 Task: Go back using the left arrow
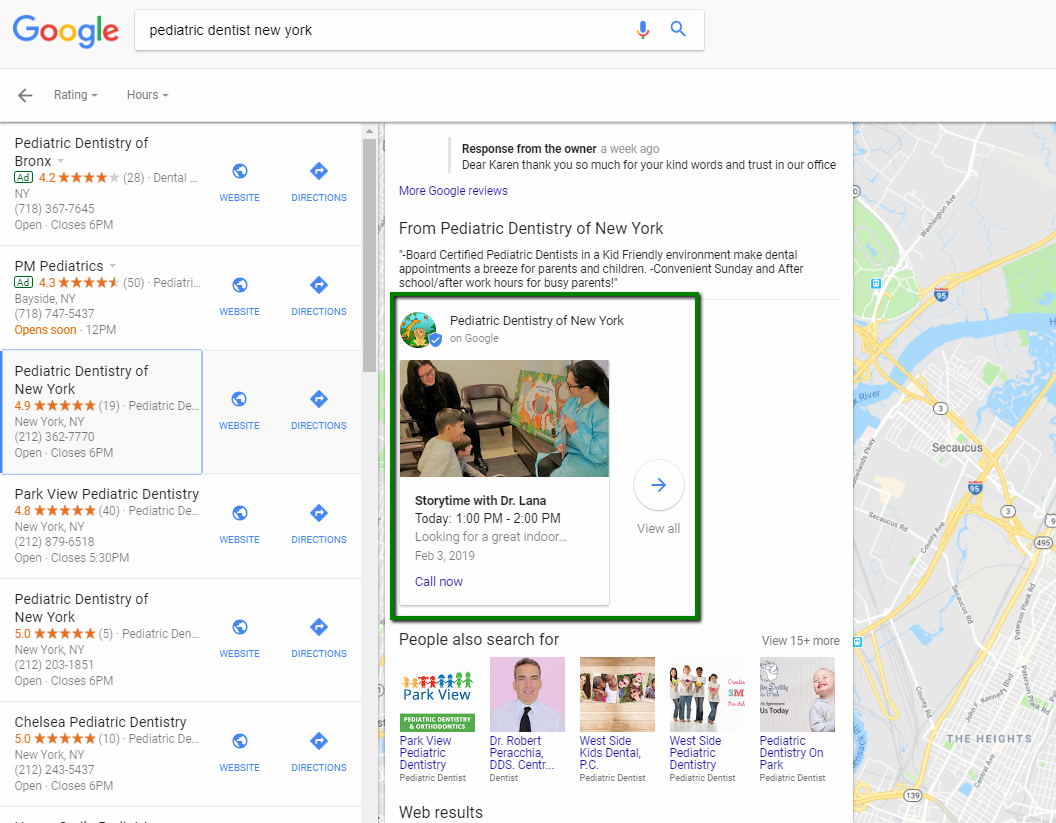pyautogui.click(x=25, y=95)
